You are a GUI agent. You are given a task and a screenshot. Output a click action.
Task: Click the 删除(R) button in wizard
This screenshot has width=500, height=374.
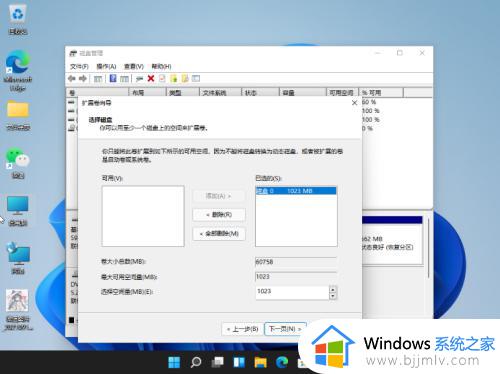pyautogui.click(x=219, y=215)
